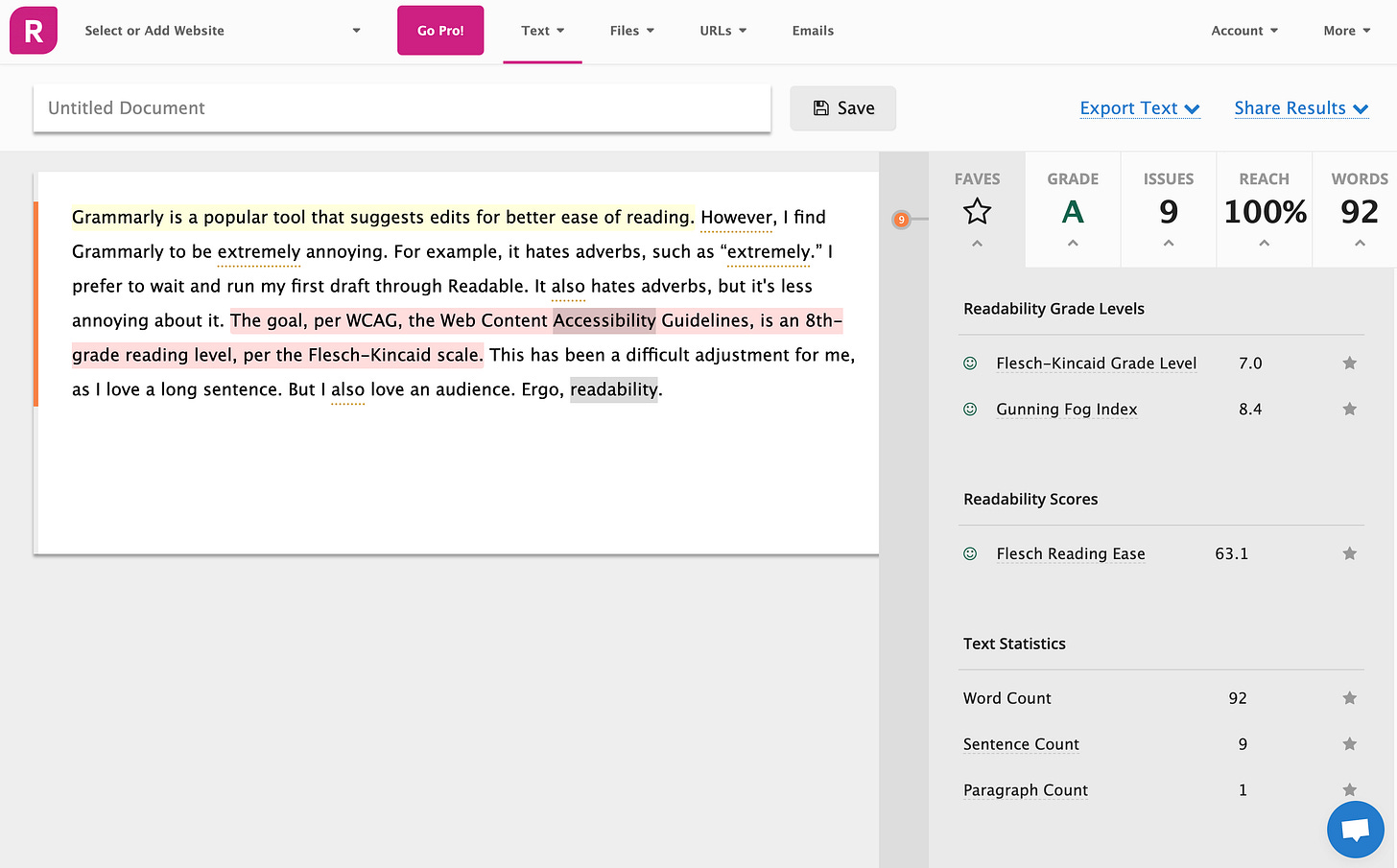This screenshot has height=868, width=1397.
Task: Click the 7.0 grade level value
Action: pos(1250,363)
